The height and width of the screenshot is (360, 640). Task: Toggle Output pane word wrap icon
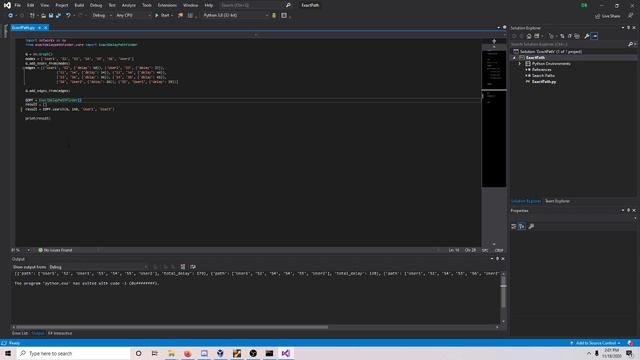tap(193, 267)
